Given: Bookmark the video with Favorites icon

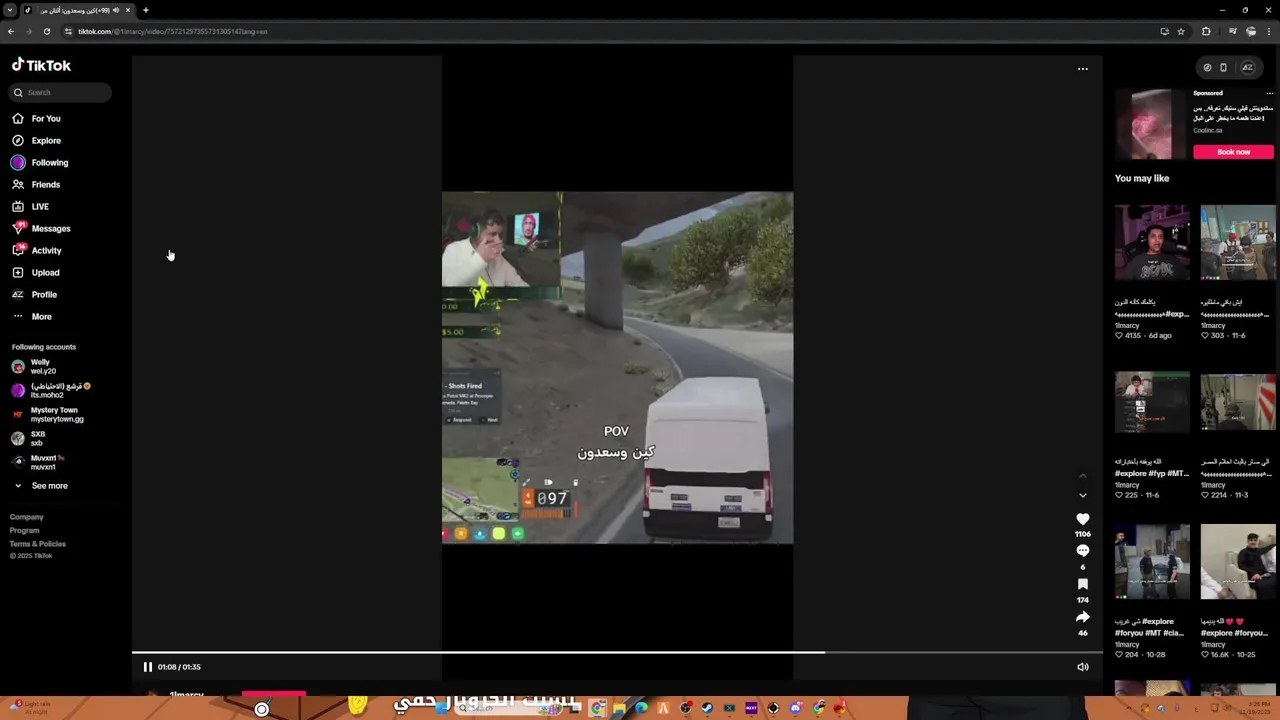Looking at the screenshot, I should click(x=1082, y=584).
